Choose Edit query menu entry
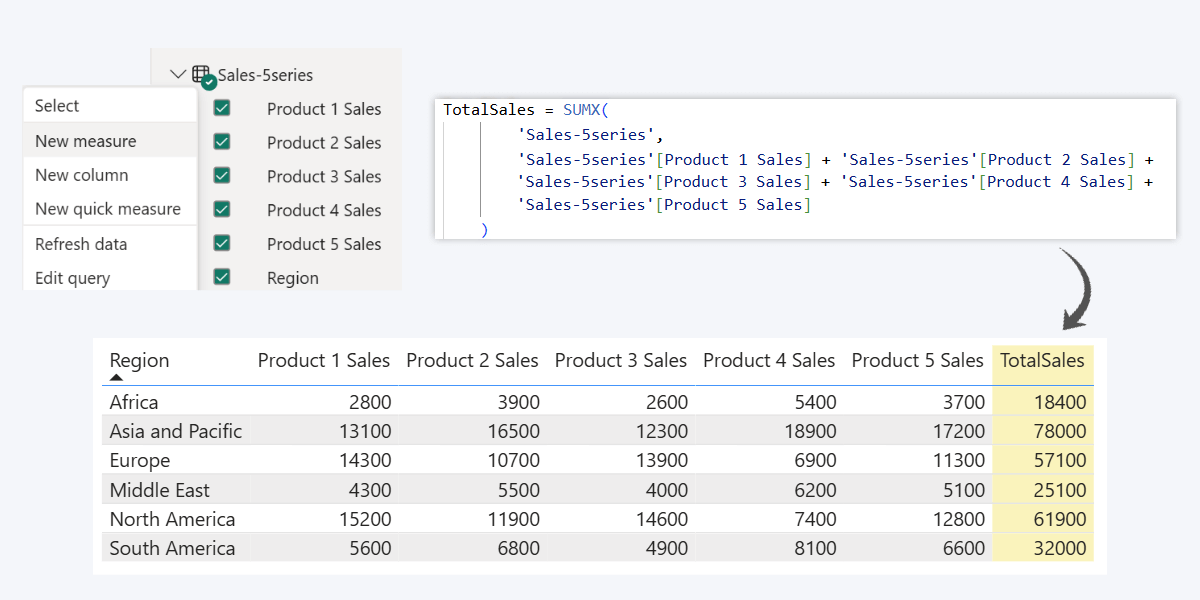The width and height of the screenshot is (1200, 600). [x=72, y=278]
